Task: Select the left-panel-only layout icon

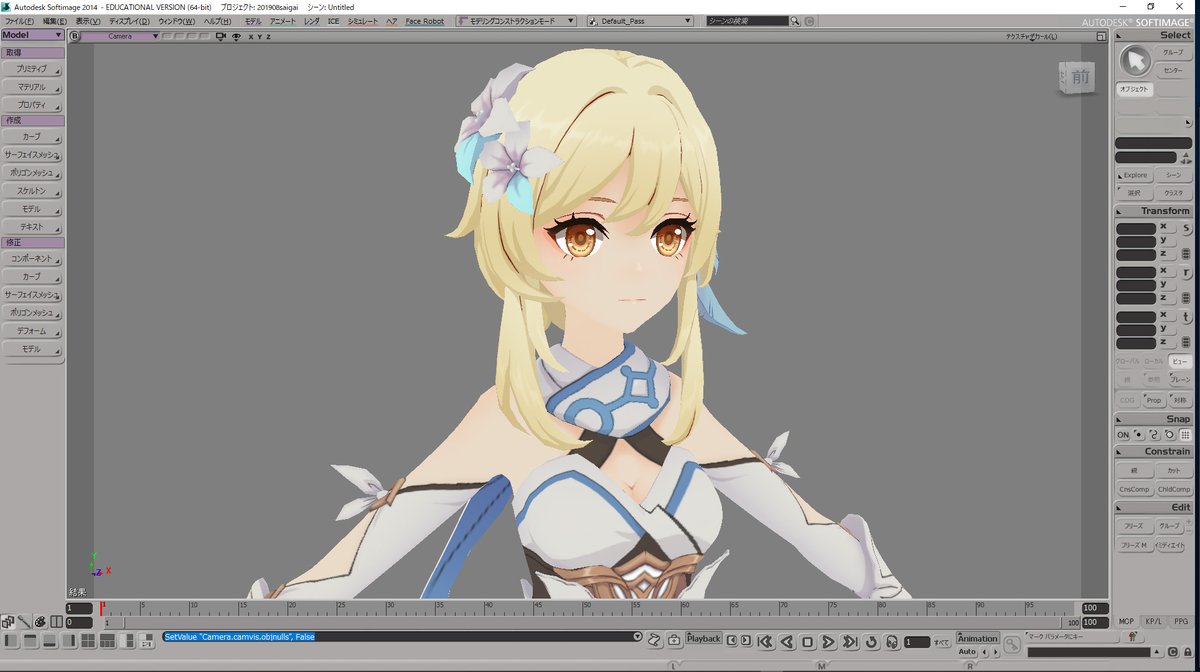Action: (x=11, y=641)
